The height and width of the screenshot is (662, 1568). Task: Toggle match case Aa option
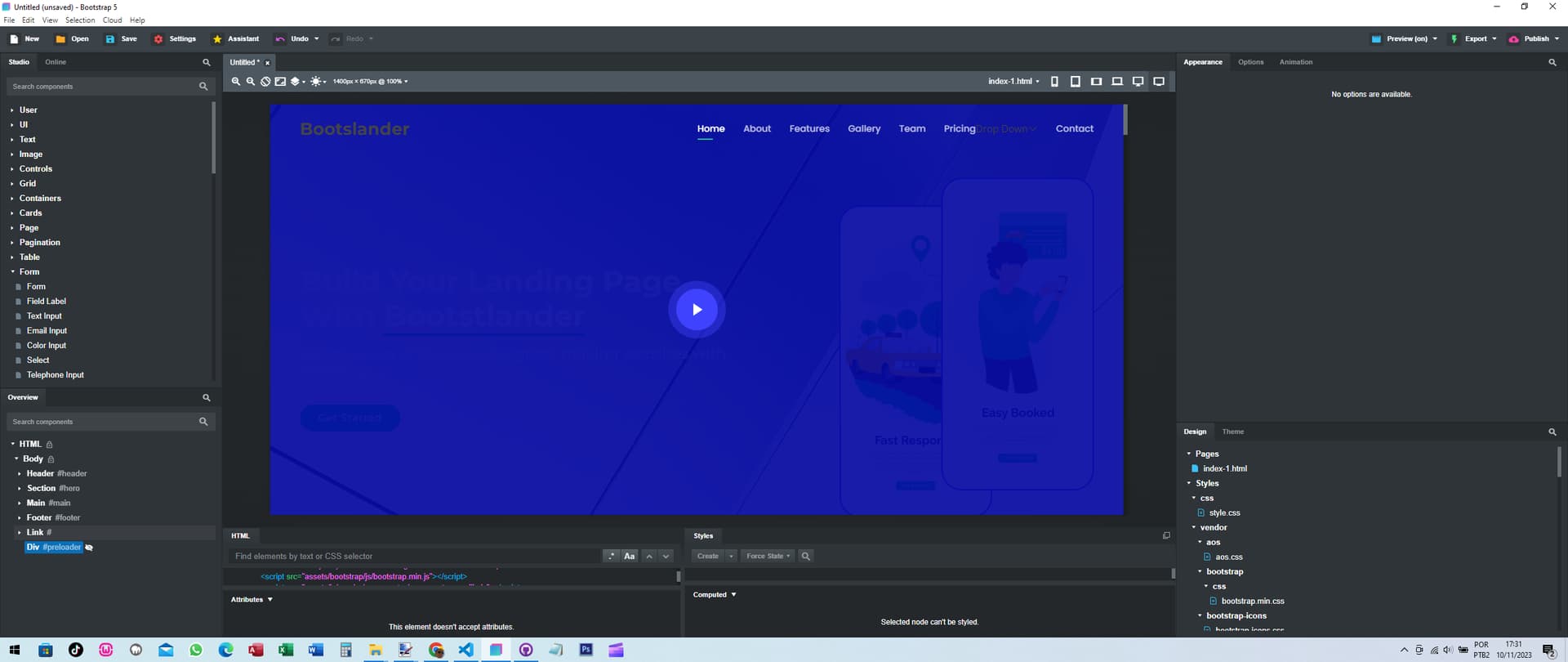pos(629,556)
